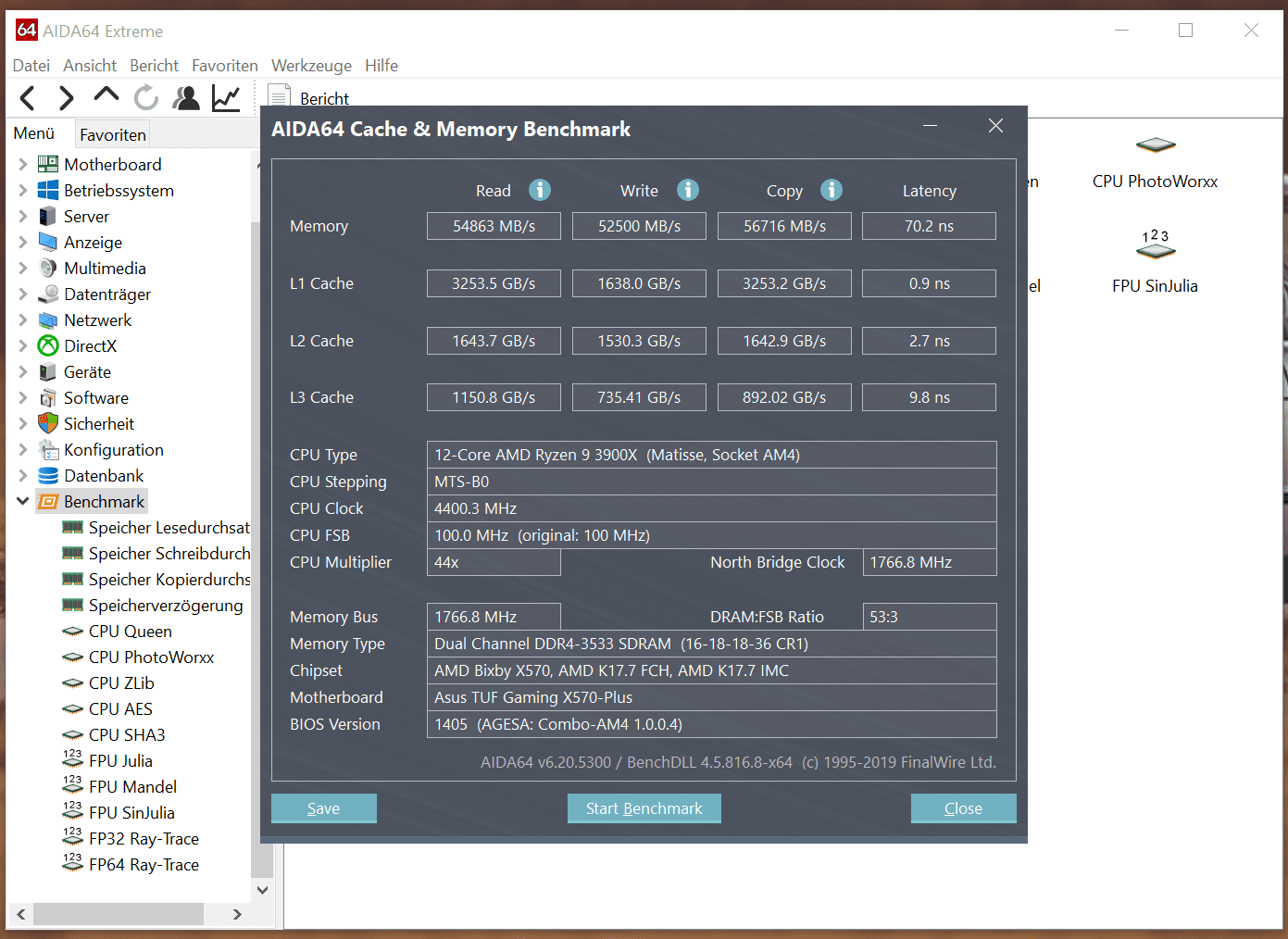Screen dimensions: 1288x939
Task: Click the Write info icon
Action: coord(688,190)
